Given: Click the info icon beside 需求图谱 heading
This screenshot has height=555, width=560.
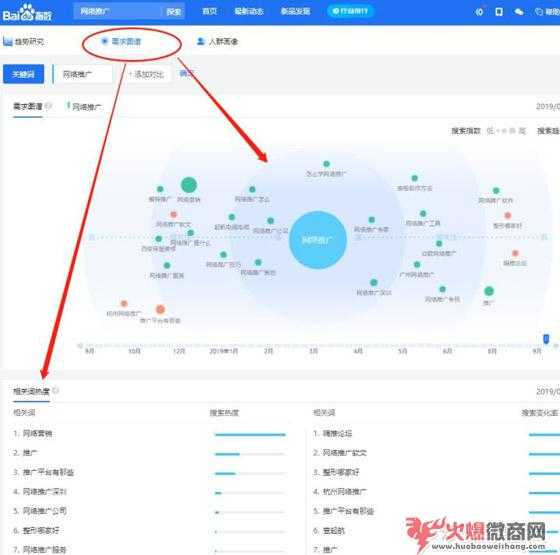Looking at the screenshot, I should click(x=49, y=106).
